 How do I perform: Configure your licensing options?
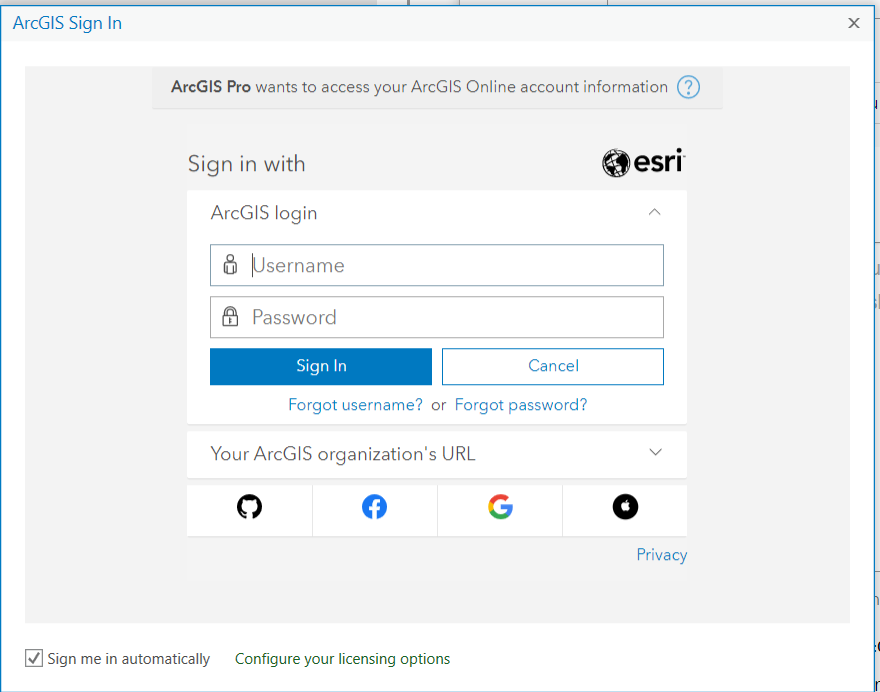(342, 658)
